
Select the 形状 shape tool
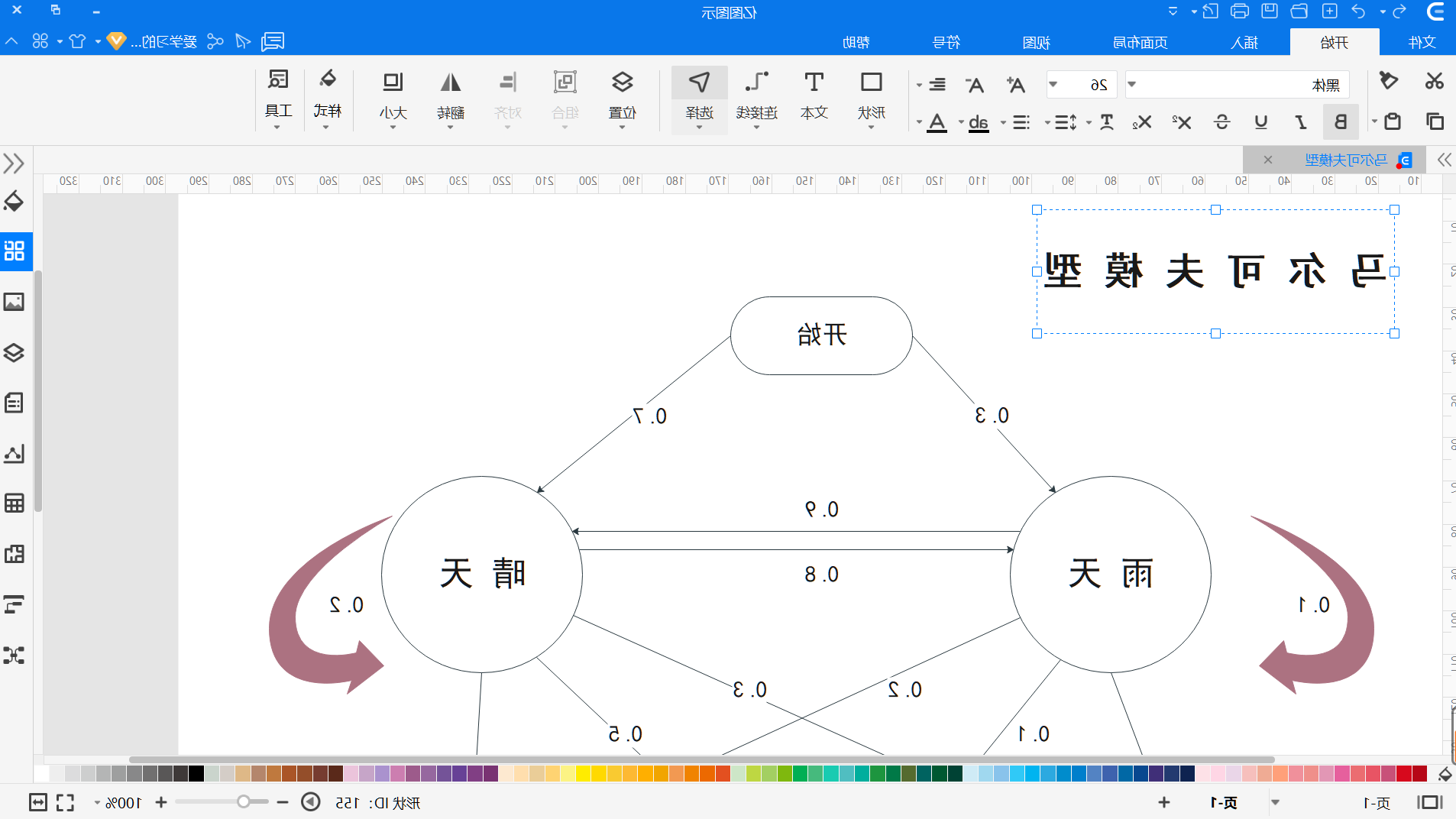(x=871, y=97)
